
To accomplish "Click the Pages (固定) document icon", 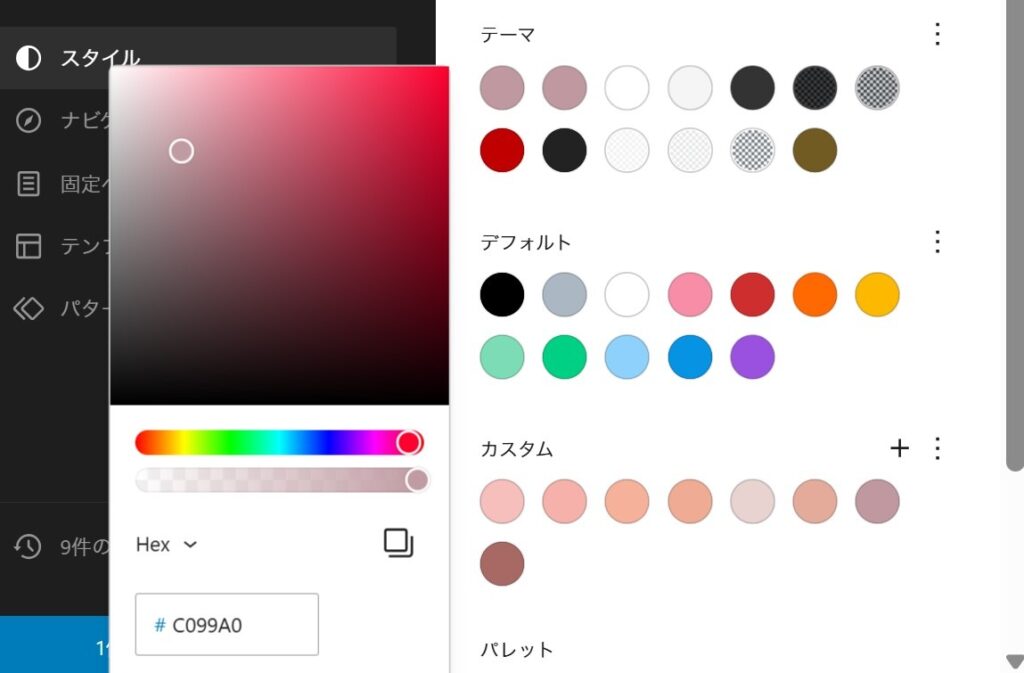I will pos(28,184).
